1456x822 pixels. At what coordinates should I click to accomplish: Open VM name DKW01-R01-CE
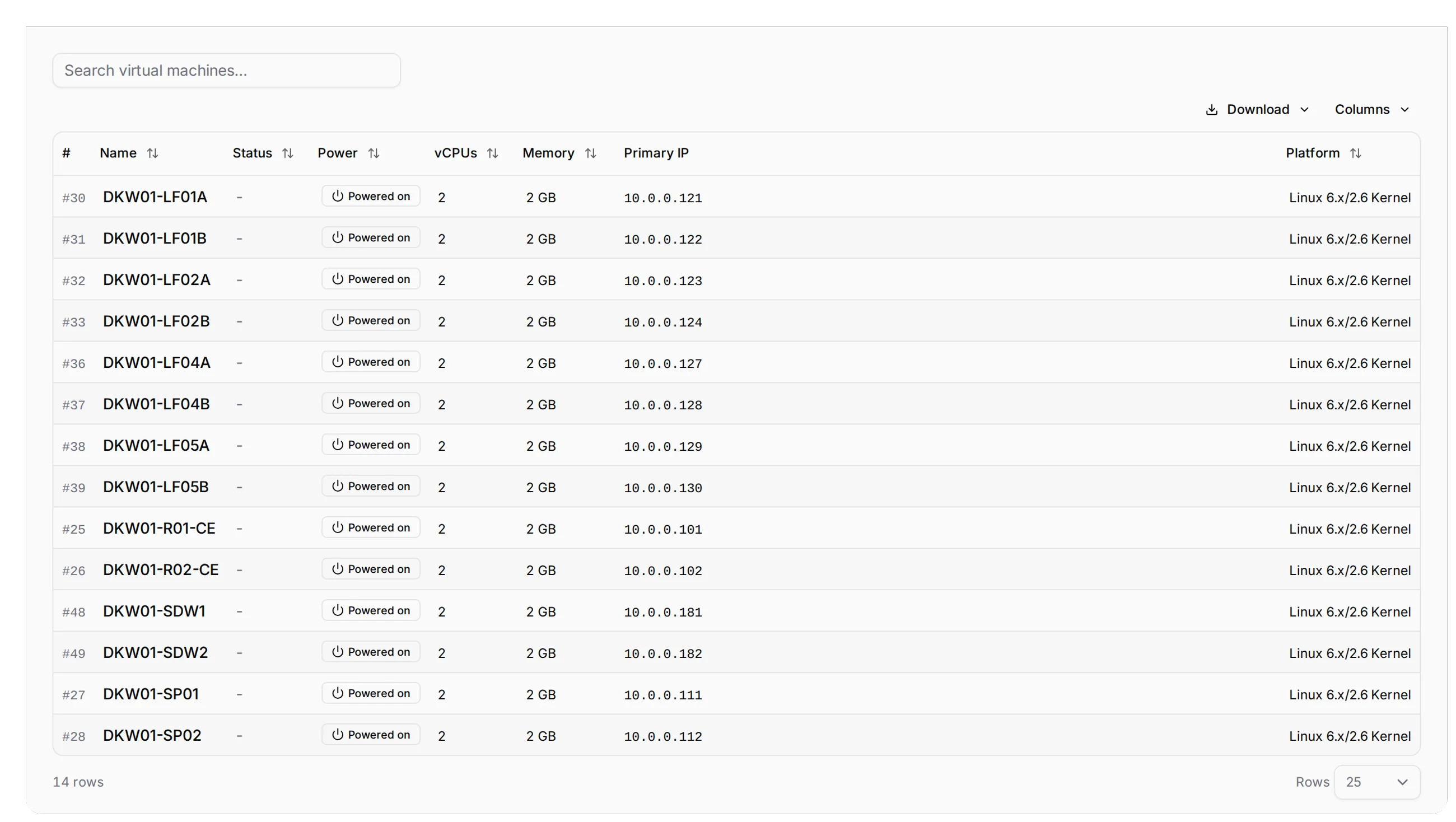(159, 528)
